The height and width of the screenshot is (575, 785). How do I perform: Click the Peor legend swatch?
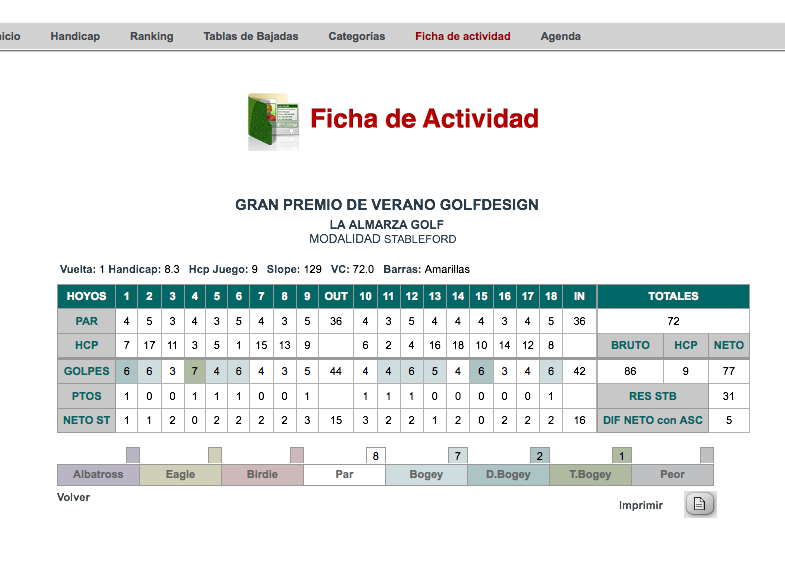[x=672, y=474]
